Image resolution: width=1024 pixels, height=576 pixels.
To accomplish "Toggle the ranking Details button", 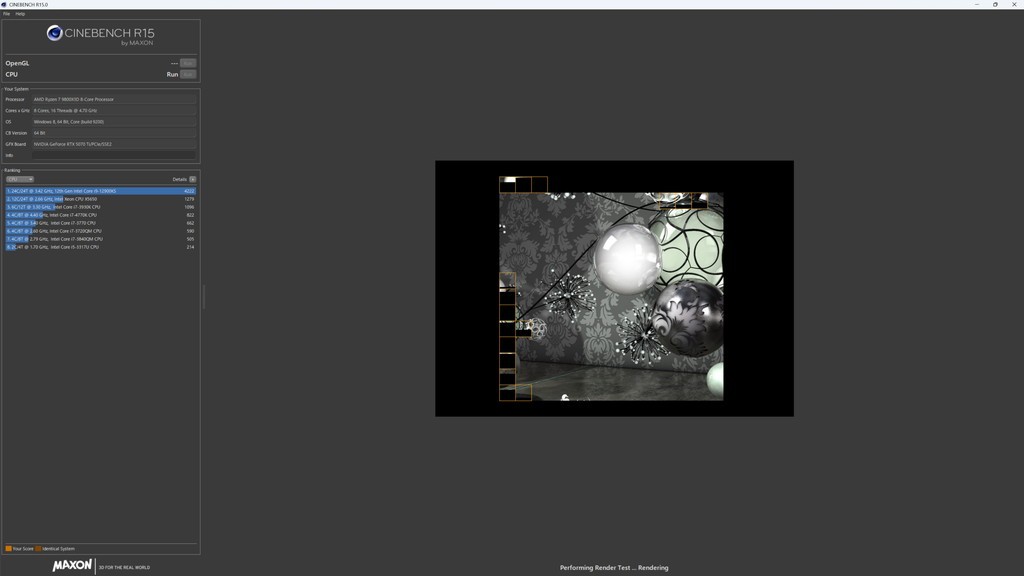I will pyautogui.click(x=193, y=179).
